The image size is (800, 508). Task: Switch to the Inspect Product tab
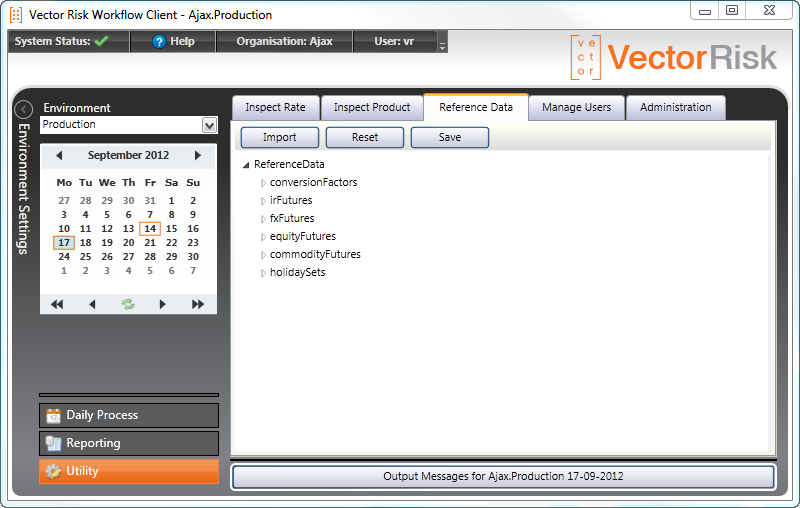372,108
